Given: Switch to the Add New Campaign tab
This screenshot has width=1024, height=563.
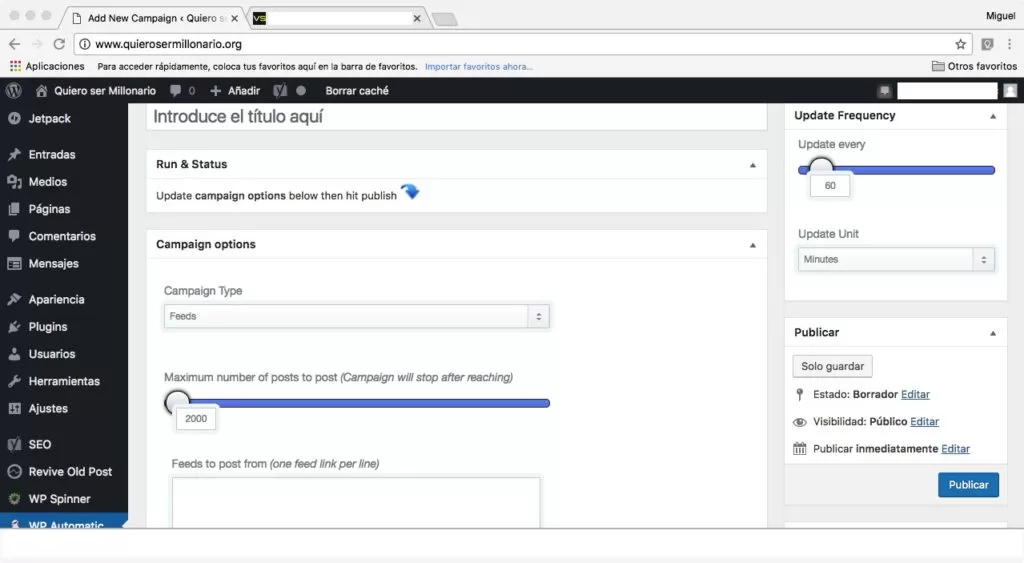Looking at the screenshot, I should coord(154,18).
